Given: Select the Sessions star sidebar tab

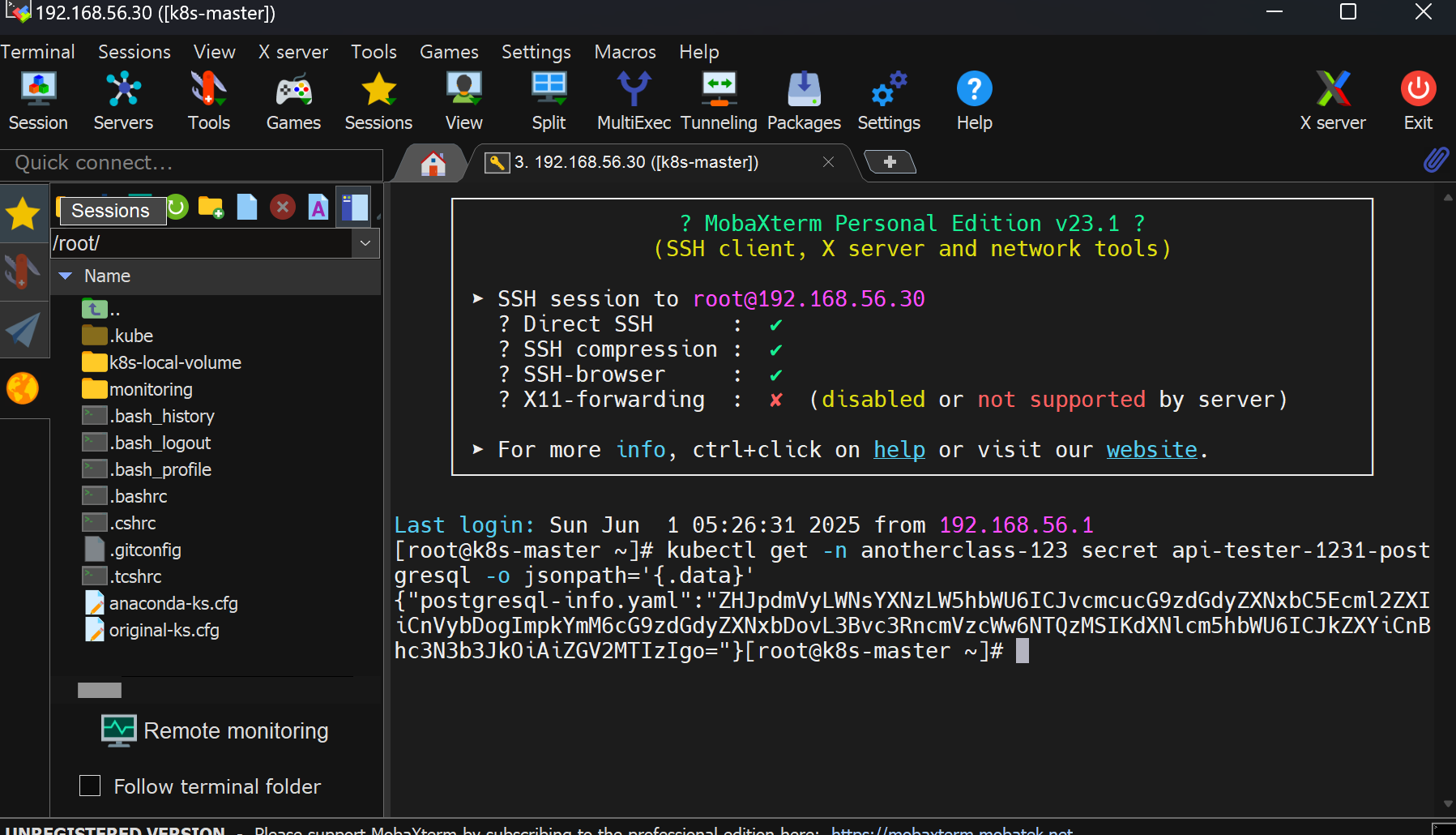Looking at the screenshot, I should click(23, 214).
